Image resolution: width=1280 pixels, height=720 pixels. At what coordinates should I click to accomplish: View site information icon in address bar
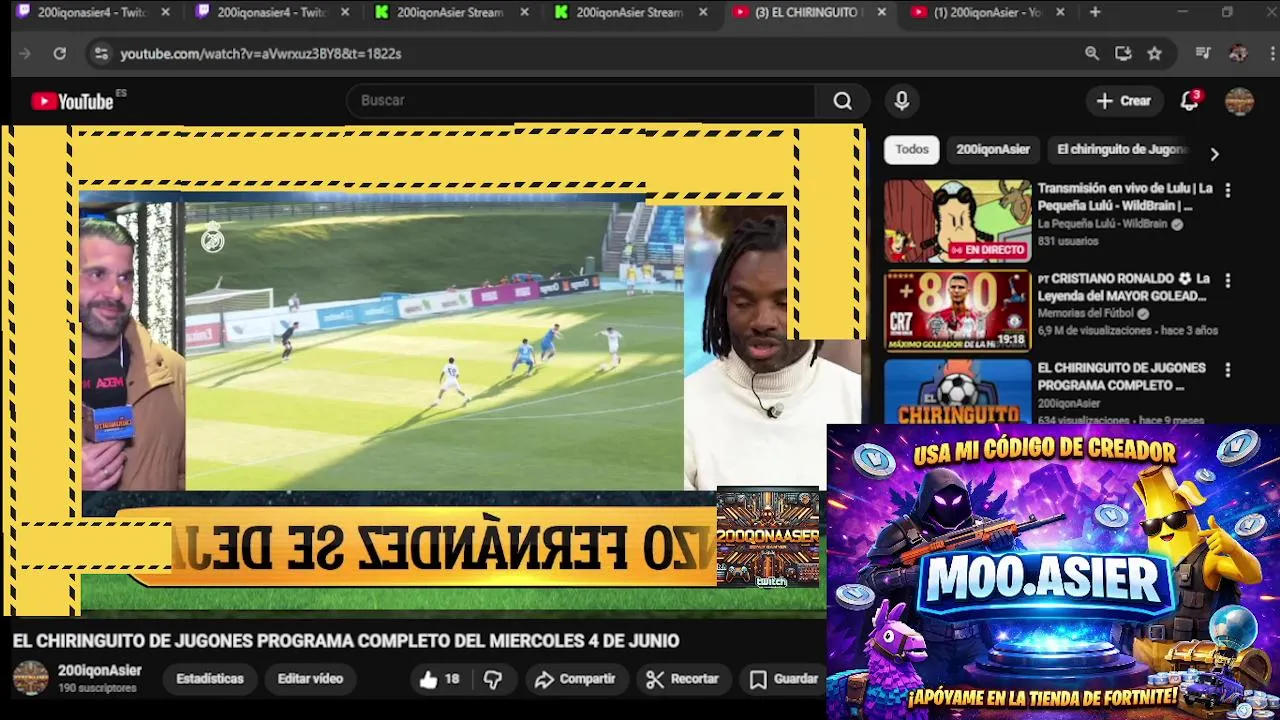coord(100,53)
